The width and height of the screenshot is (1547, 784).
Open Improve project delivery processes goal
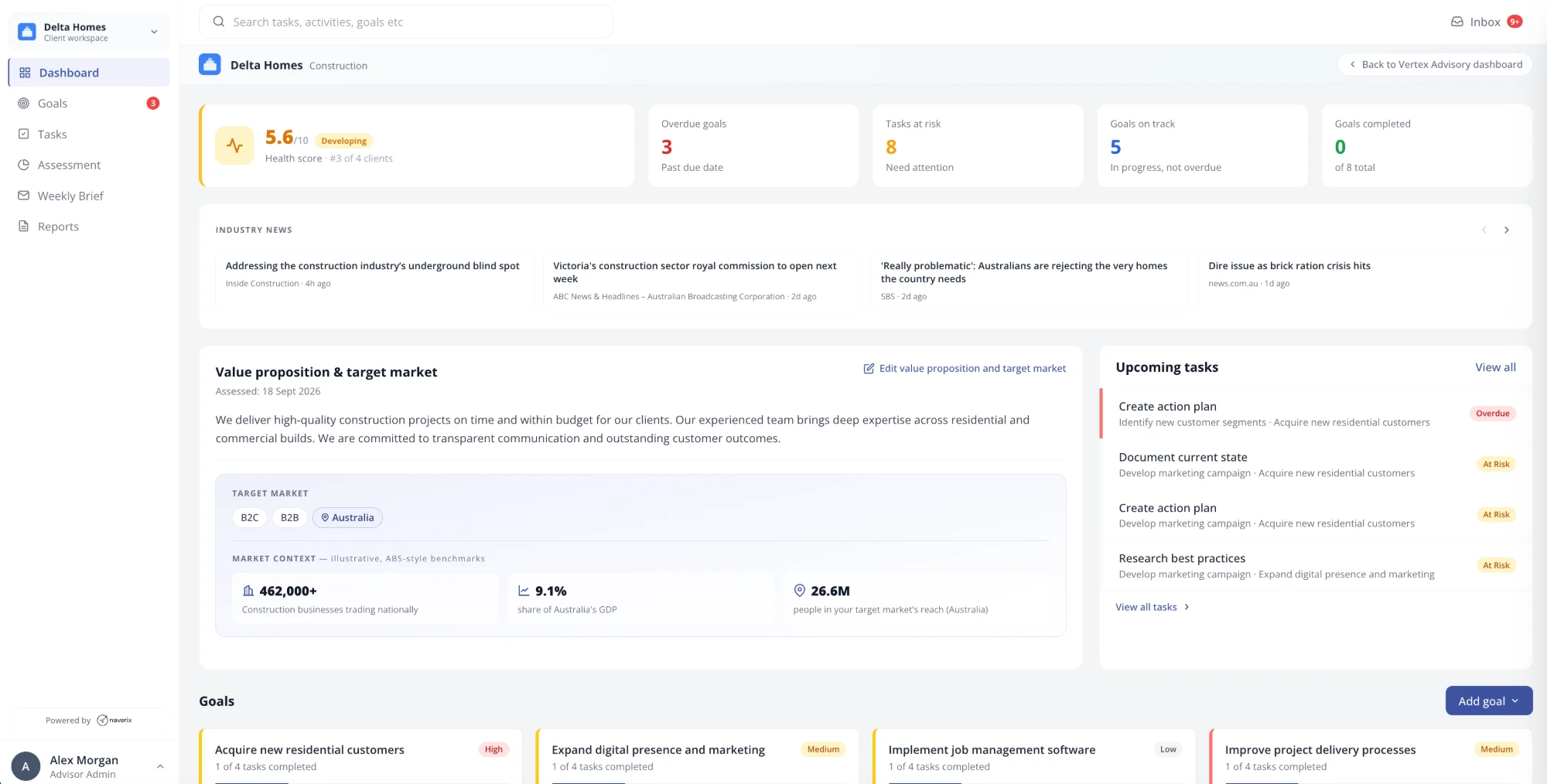point(1371,757)
